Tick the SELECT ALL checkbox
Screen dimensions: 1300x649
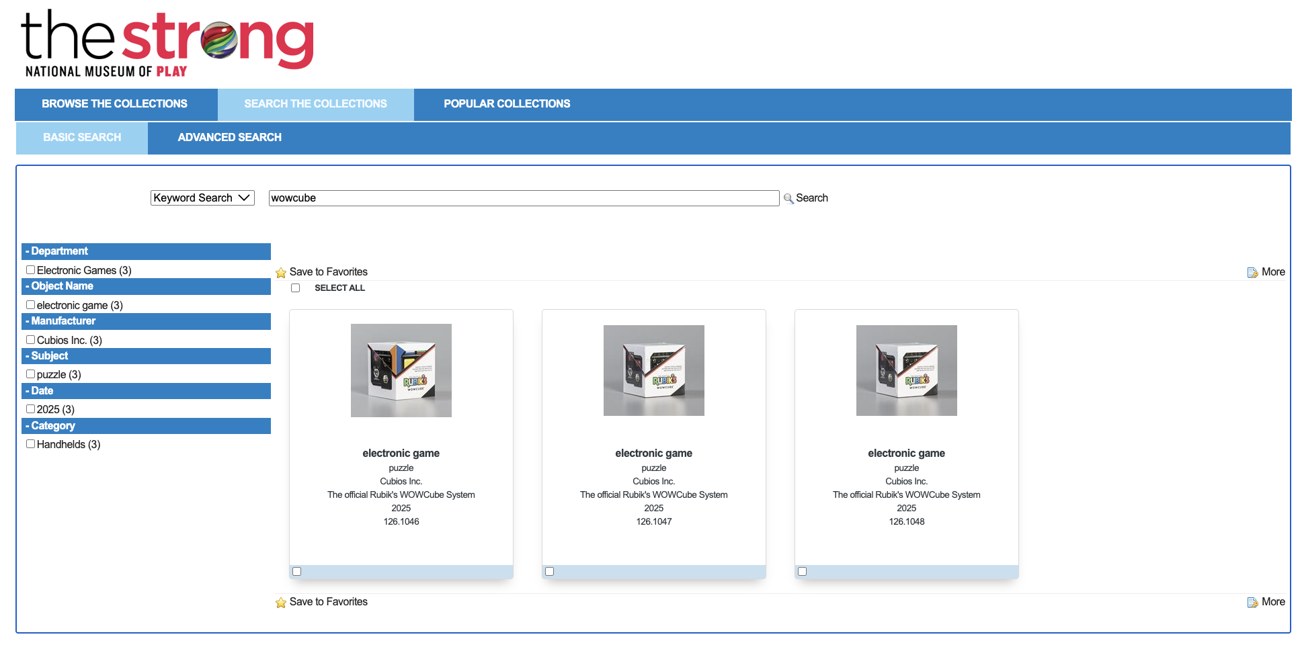pyautogui.click(x=295, y=288)
